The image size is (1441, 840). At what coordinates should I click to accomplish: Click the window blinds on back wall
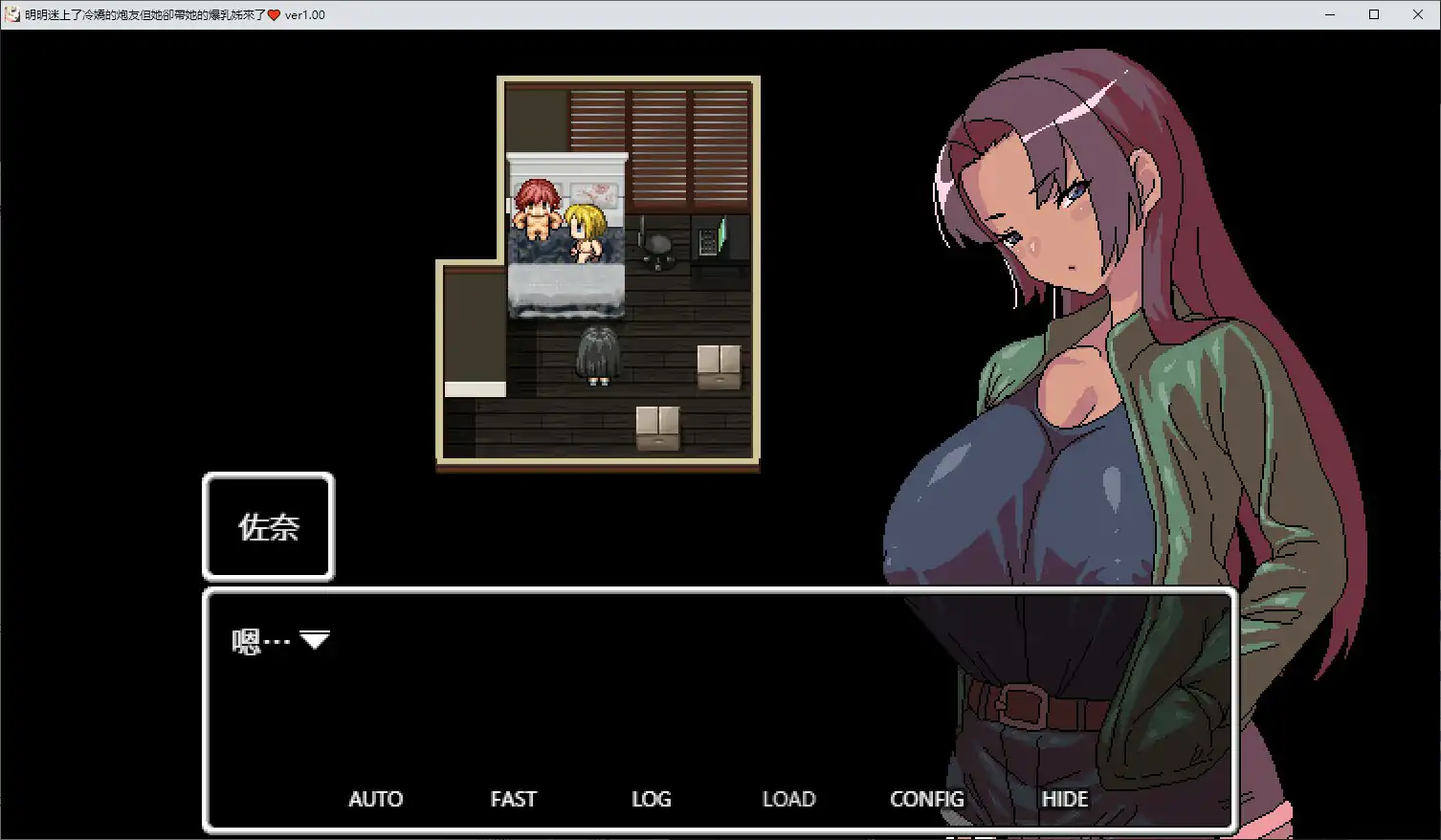point(659,144)
